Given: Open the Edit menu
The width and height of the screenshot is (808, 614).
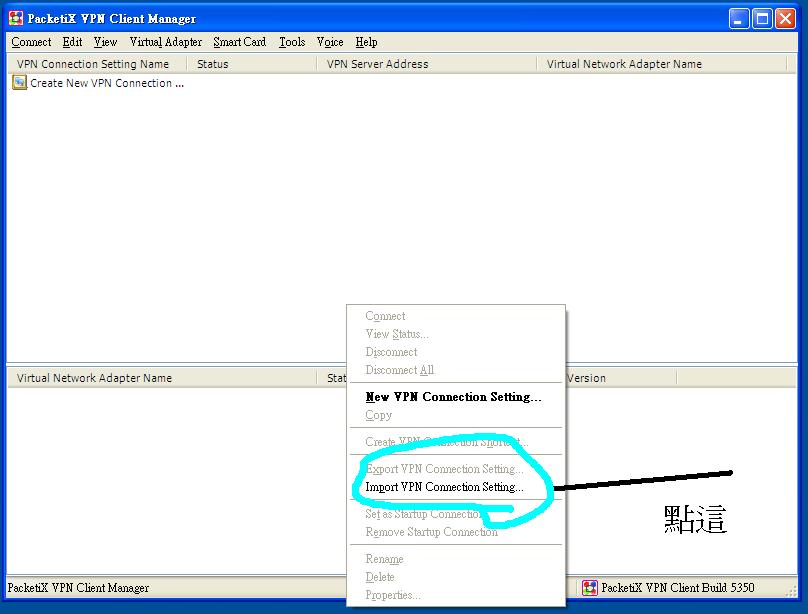Looking at the screenshot, I should click(x=72, y=42).
